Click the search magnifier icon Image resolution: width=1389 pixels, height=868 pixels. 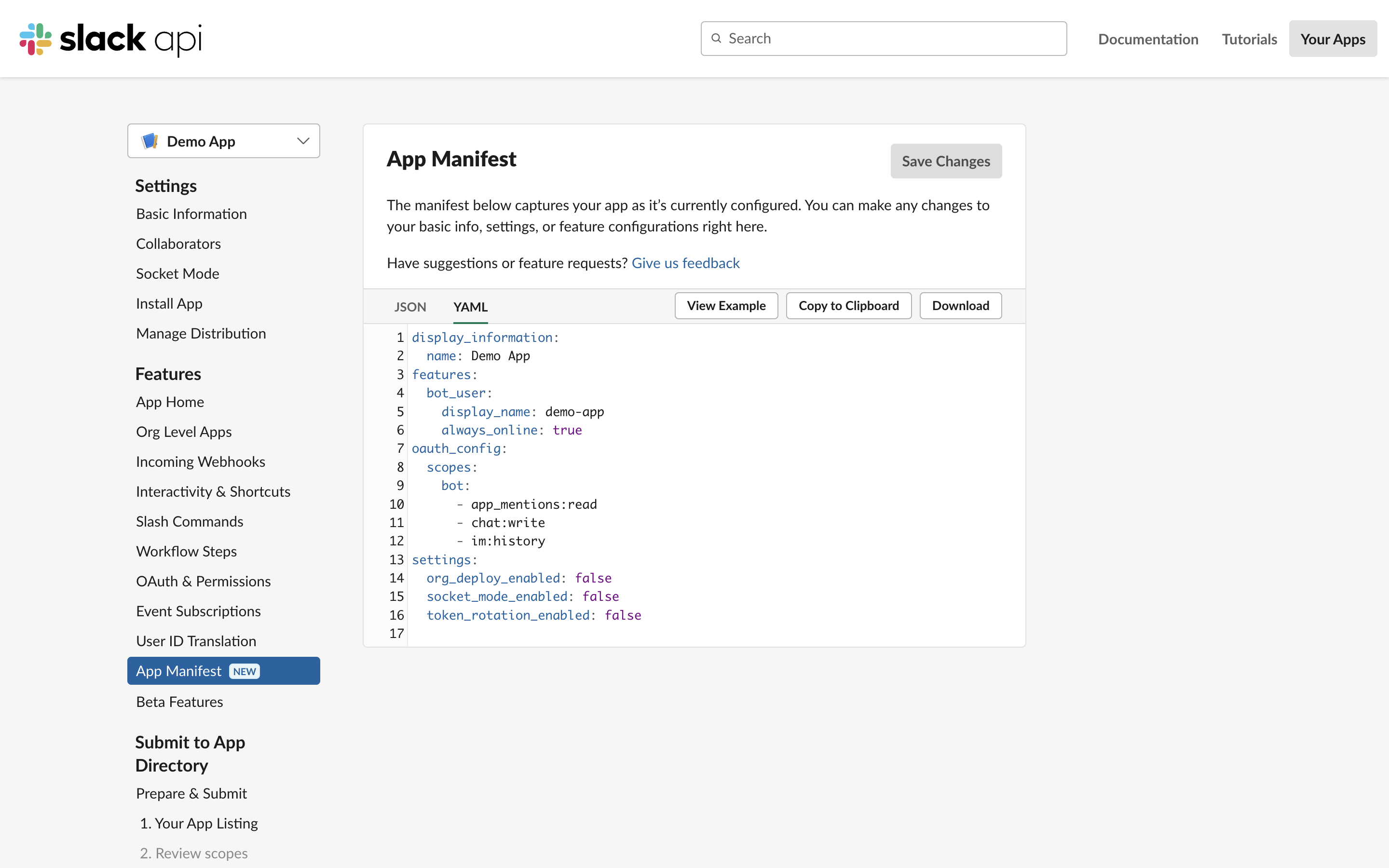pos(716,39)
